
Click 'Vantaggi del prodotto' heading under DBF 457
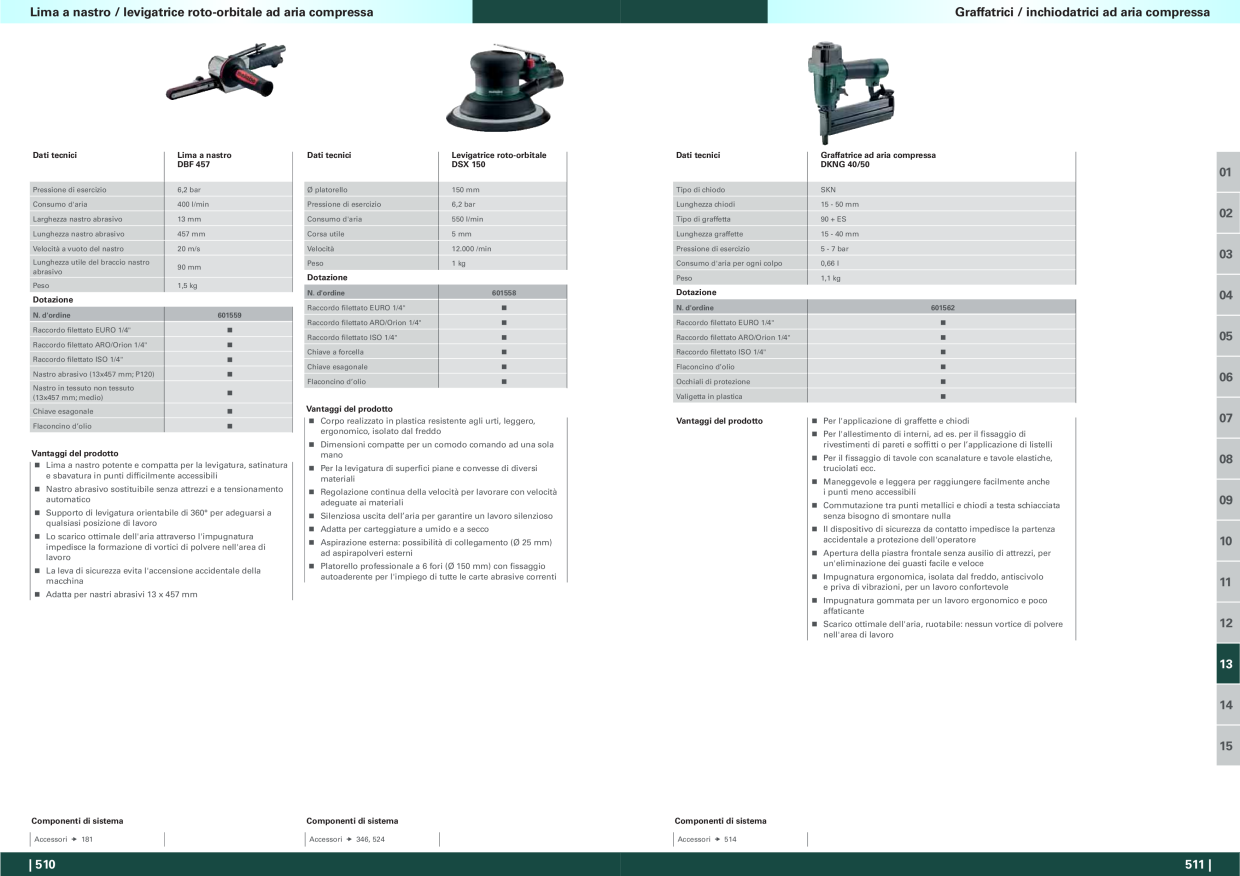point(76,453)
